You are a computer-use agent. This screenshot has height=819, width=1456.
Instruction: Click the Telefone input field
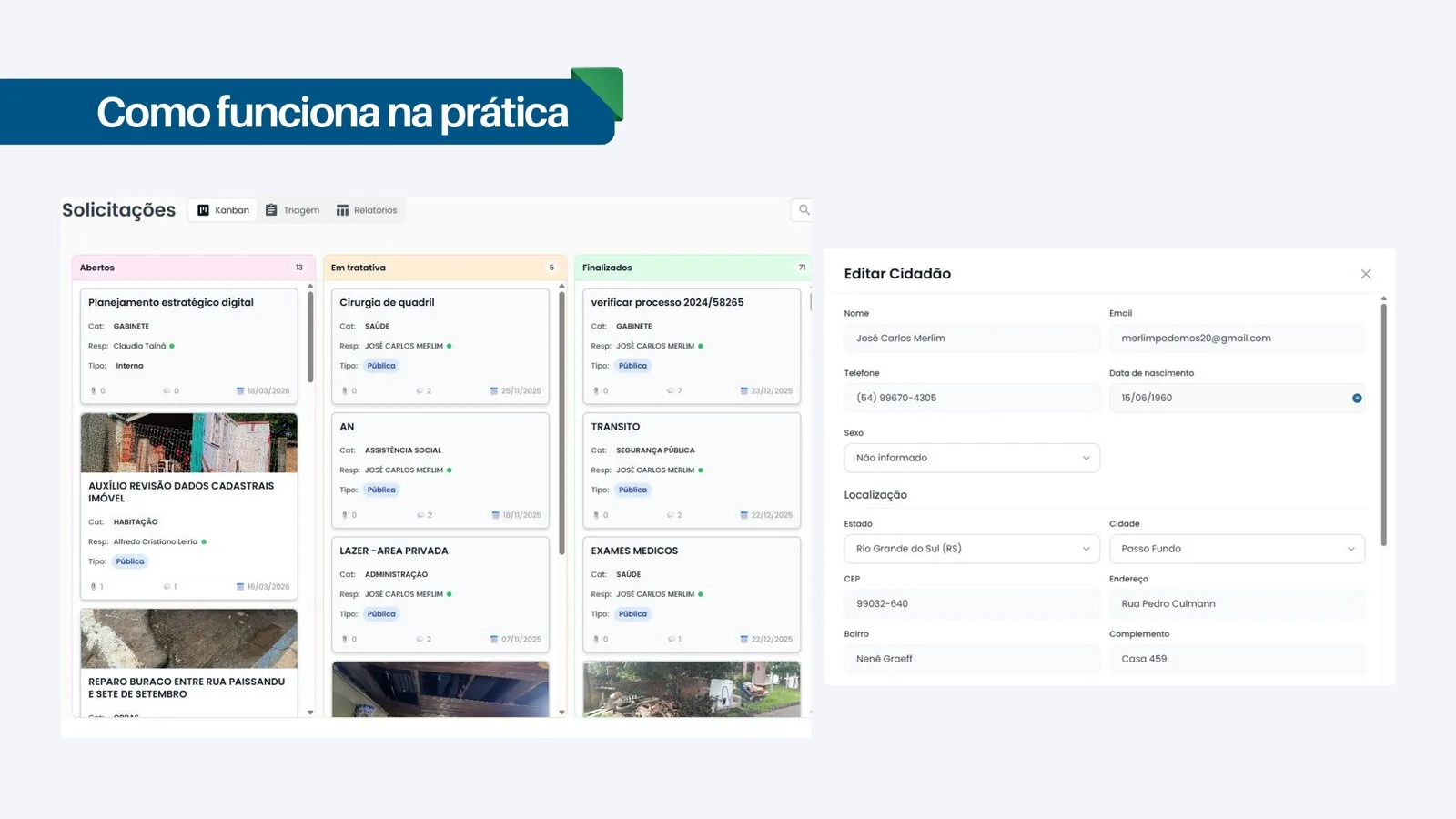pos(972,398)
